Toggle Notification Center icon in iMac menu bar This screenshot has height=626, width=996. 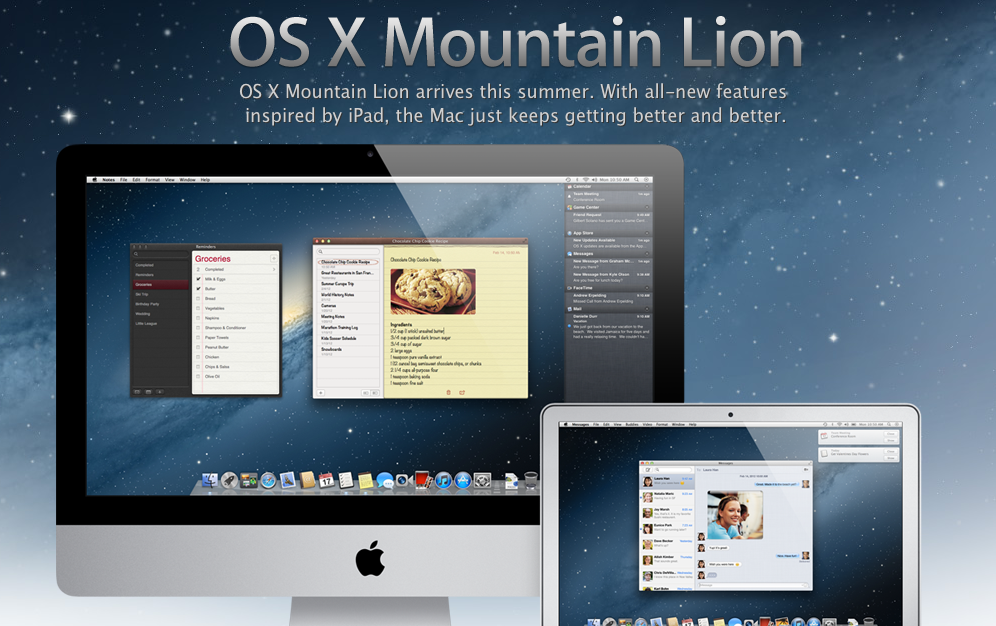(x=647, y=180)
